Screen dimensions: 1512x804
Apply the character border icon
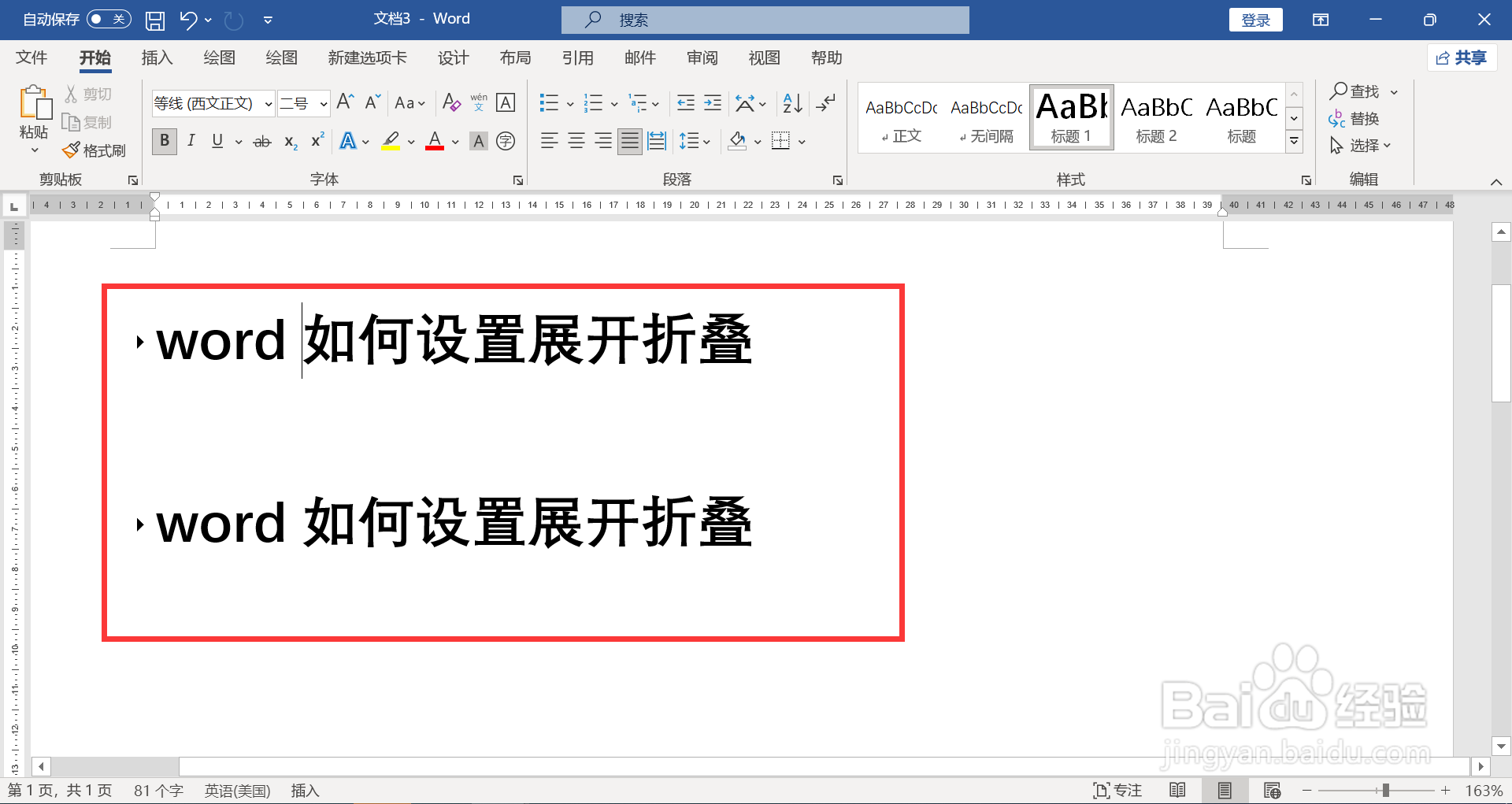[506, 102]
